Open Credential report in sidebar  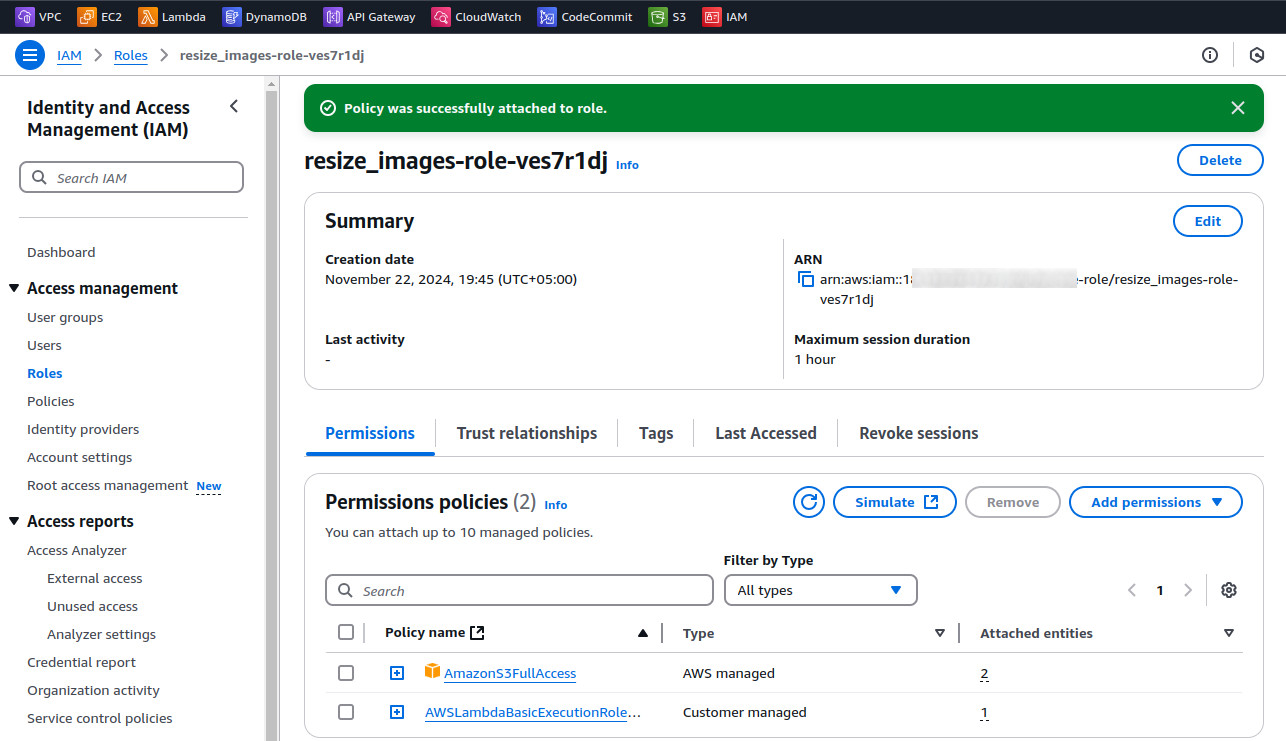point(81,662)
